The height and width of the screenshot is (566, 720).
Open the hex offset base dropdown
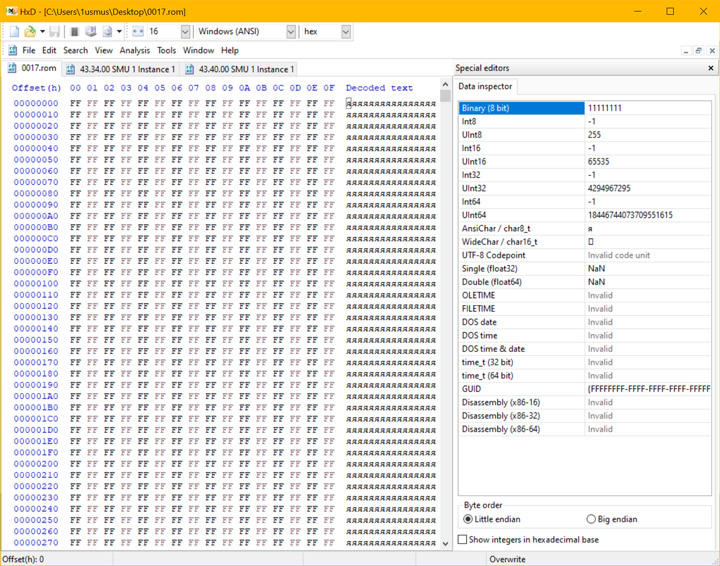pos(346,32)
